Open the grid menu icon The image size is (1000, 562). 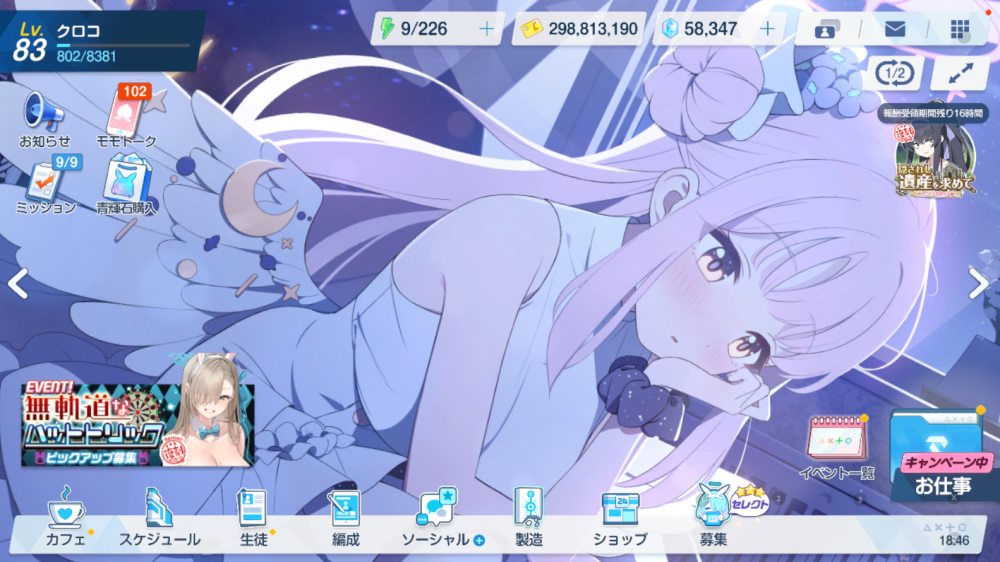[959, 29]
